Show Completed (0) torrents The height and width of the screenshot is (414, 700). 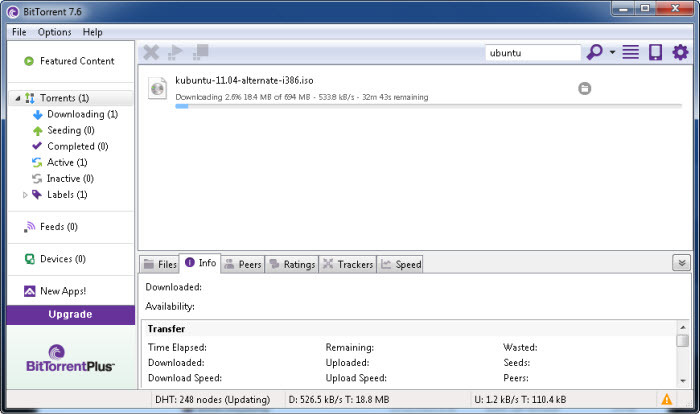78,146
